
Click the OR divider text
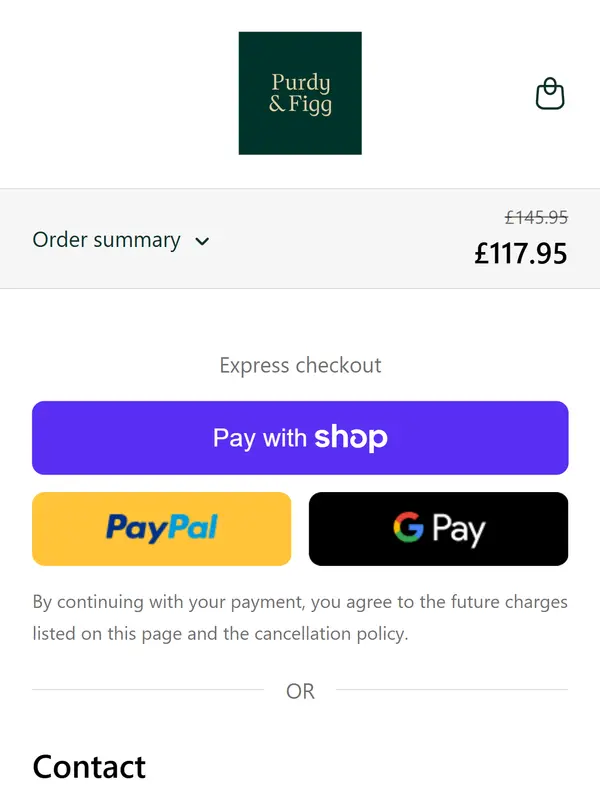pyautogui.click(x=300, y=691)
